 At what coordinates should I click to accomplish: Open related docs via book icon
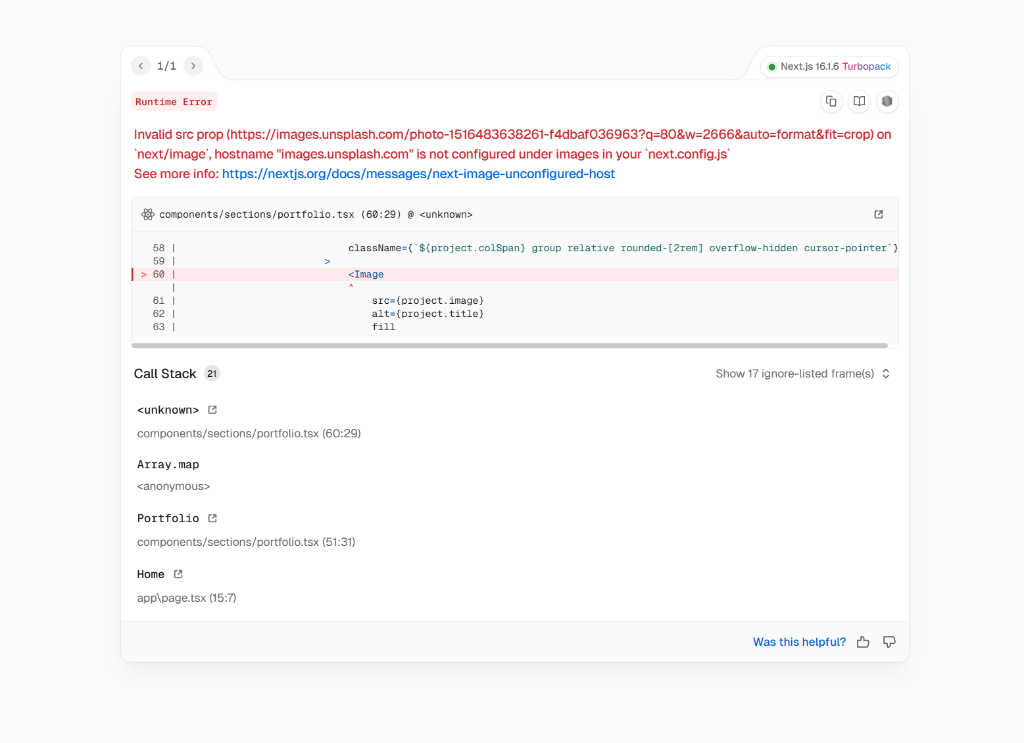coord(858,101)
